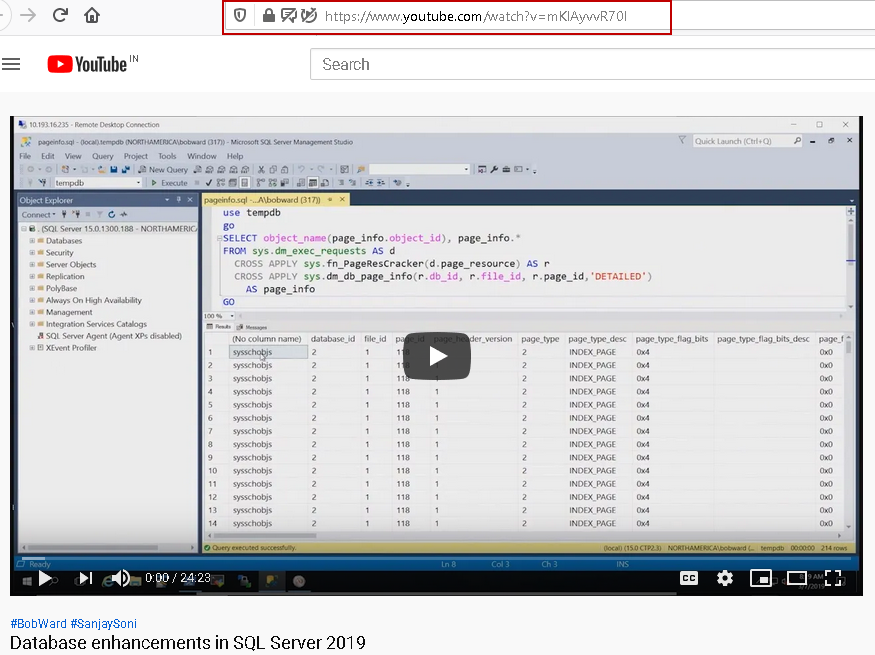Viewport: 875px width, 655px height.
Task: Switch to the Messages results tab
Action: (252, 327)
